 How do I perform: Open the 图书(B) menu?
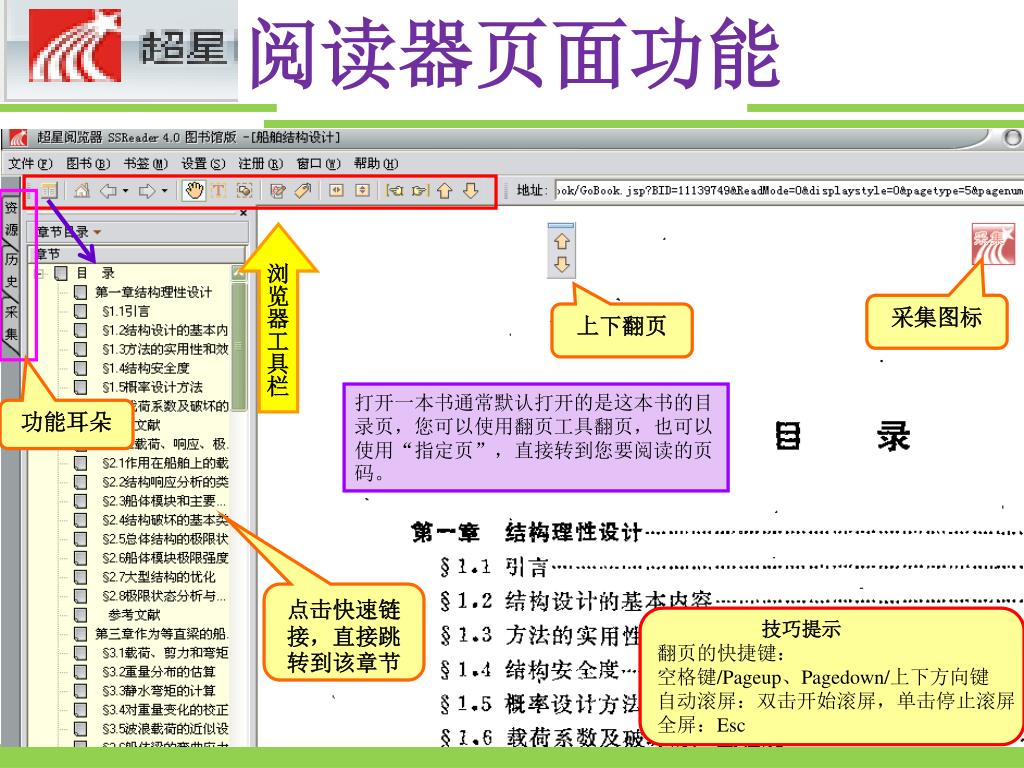coord(88,163)
